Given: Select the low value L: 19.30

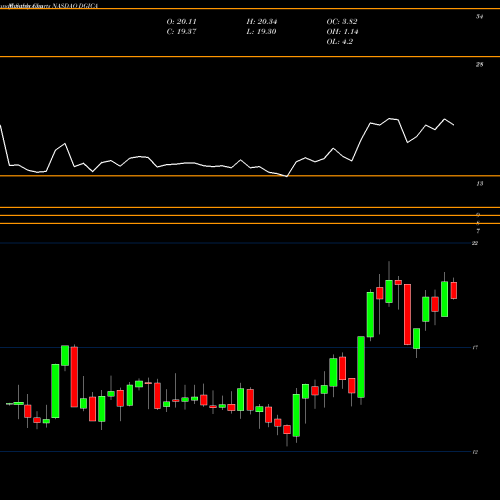Looking at the screenshot, I should (261, 32).
